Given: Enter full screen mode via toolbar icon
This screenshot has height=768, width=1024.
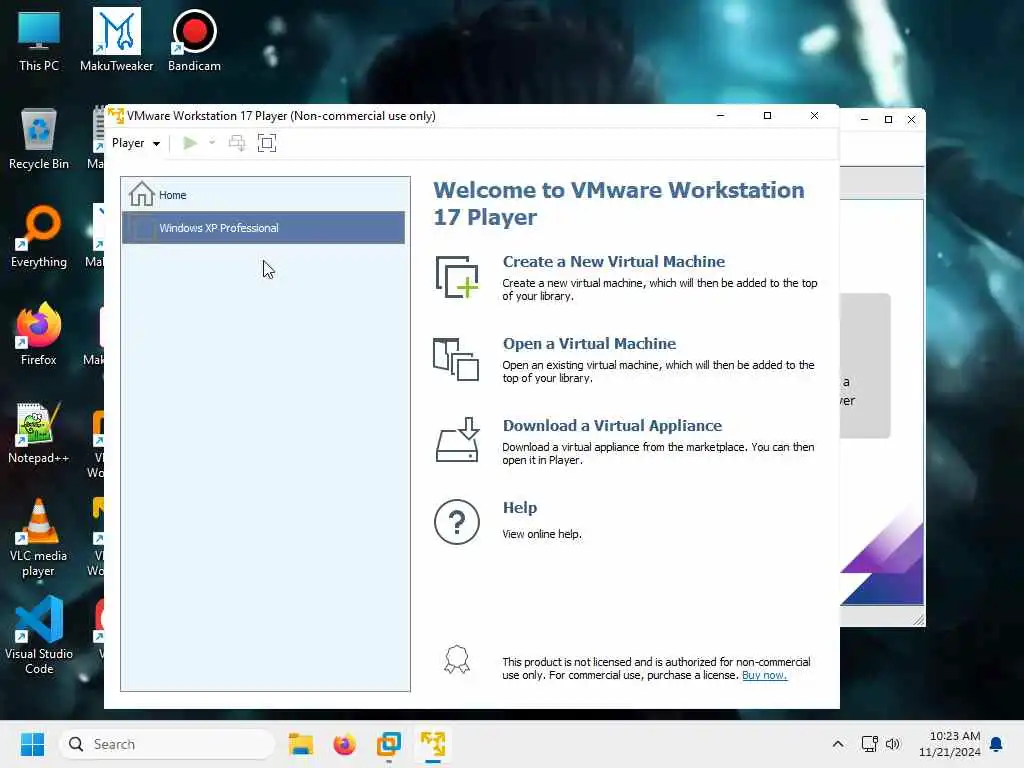Looking at the screenshot, I should (x=267, y=143).
